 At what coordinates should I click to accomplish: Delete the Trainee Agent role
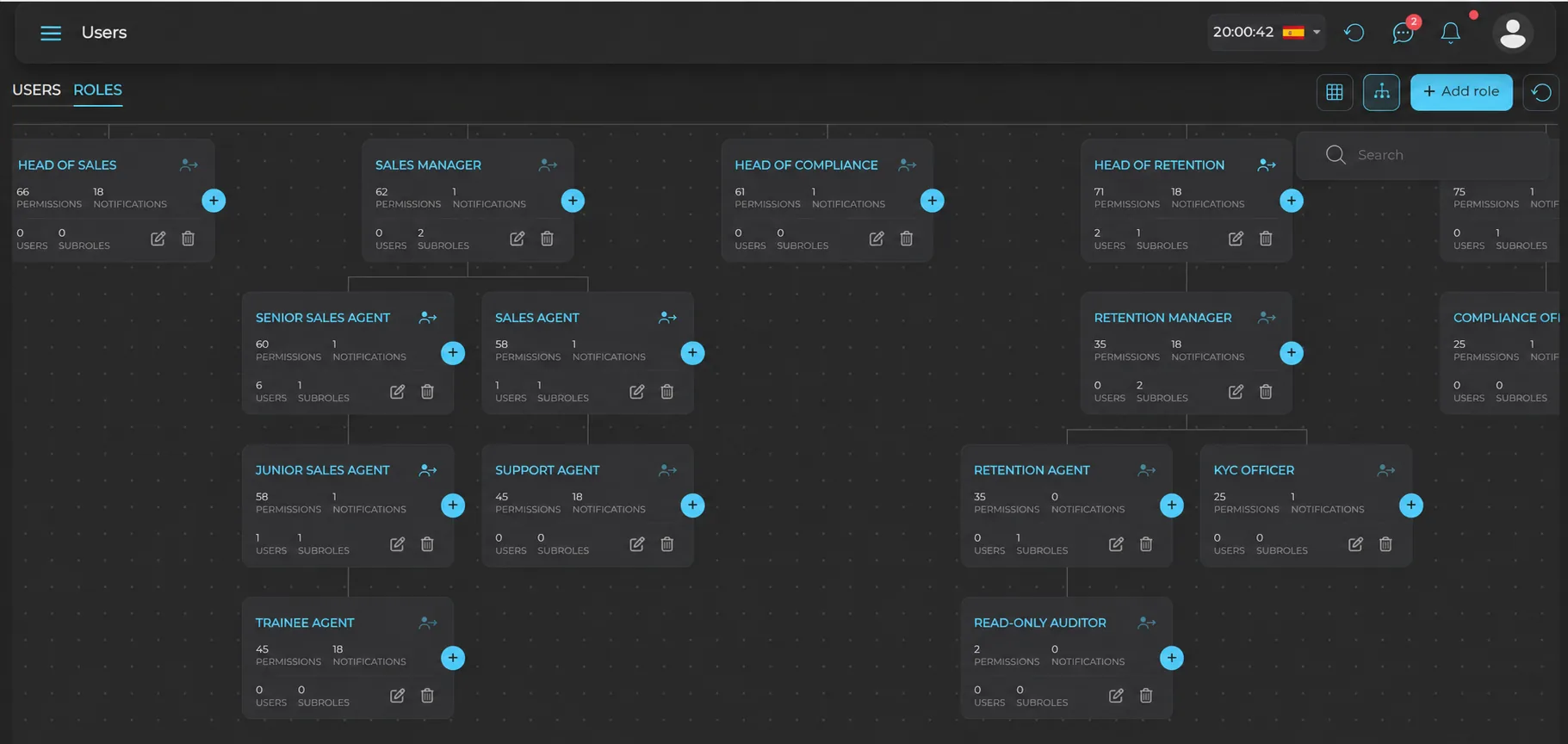pyautogui.click(x=427, y=696)
